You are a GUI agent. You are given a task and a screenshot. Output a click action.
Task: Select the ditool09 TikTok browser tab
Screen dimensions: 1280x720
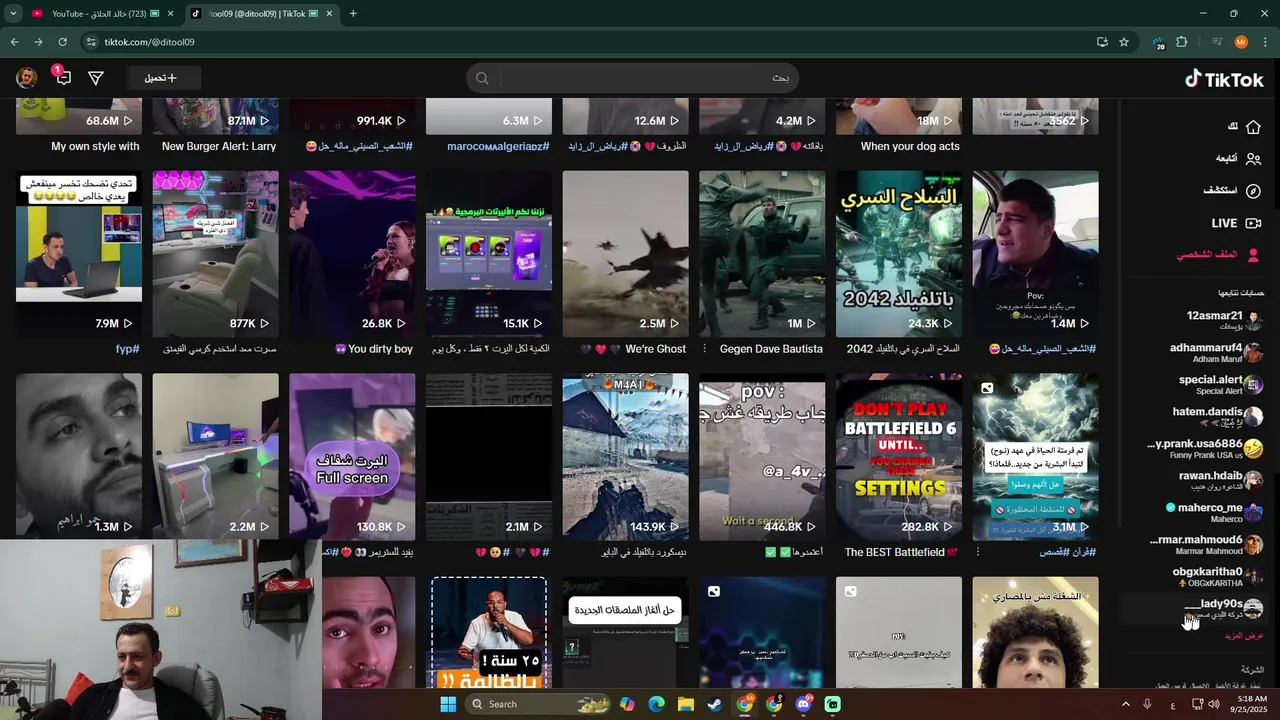click(x=262, y=14)
